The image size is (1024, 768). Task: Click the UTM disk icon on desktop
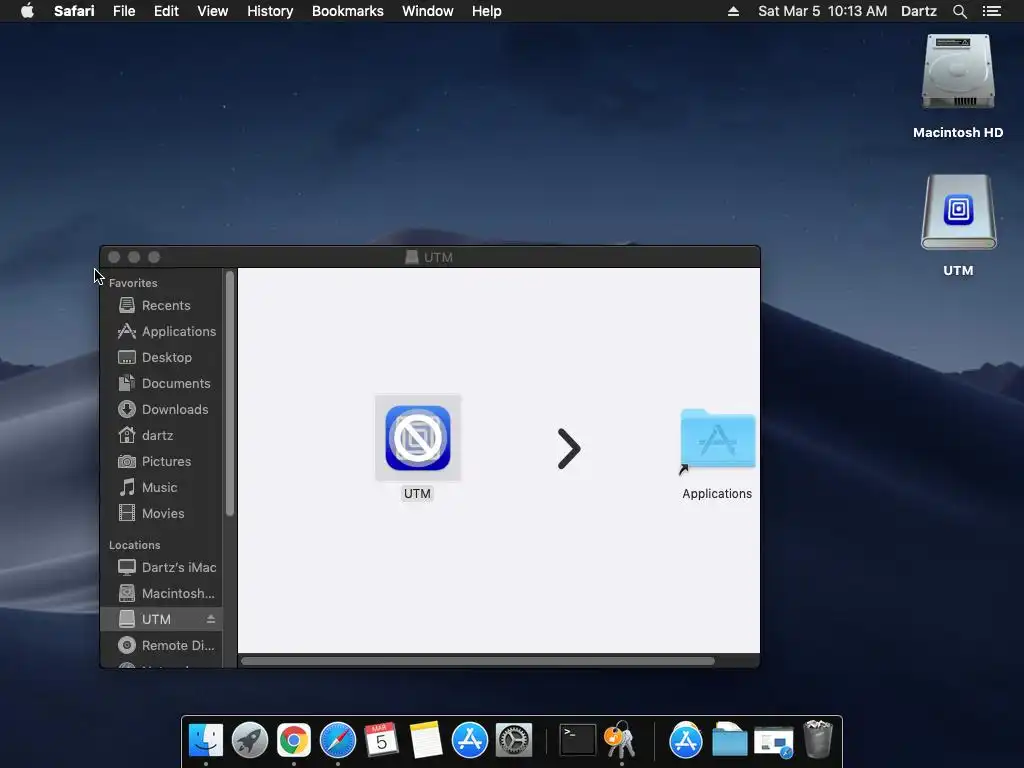(958, 212)
